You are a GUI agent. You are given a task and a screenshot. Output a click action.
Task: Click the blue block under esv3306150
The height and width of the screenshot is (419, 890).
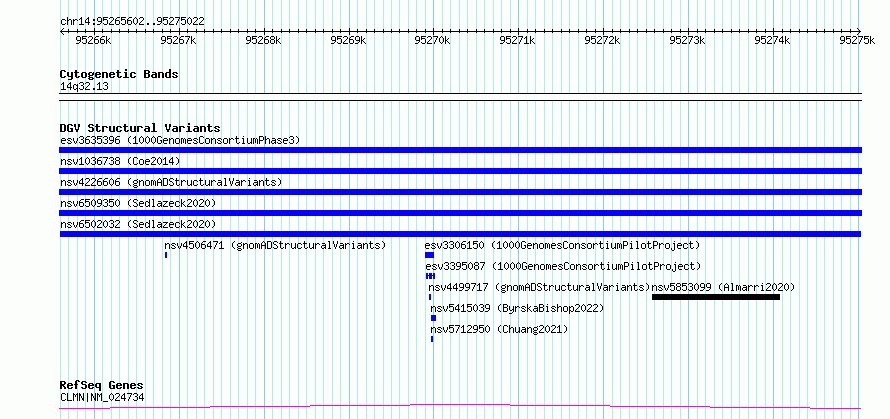[429, 255]
